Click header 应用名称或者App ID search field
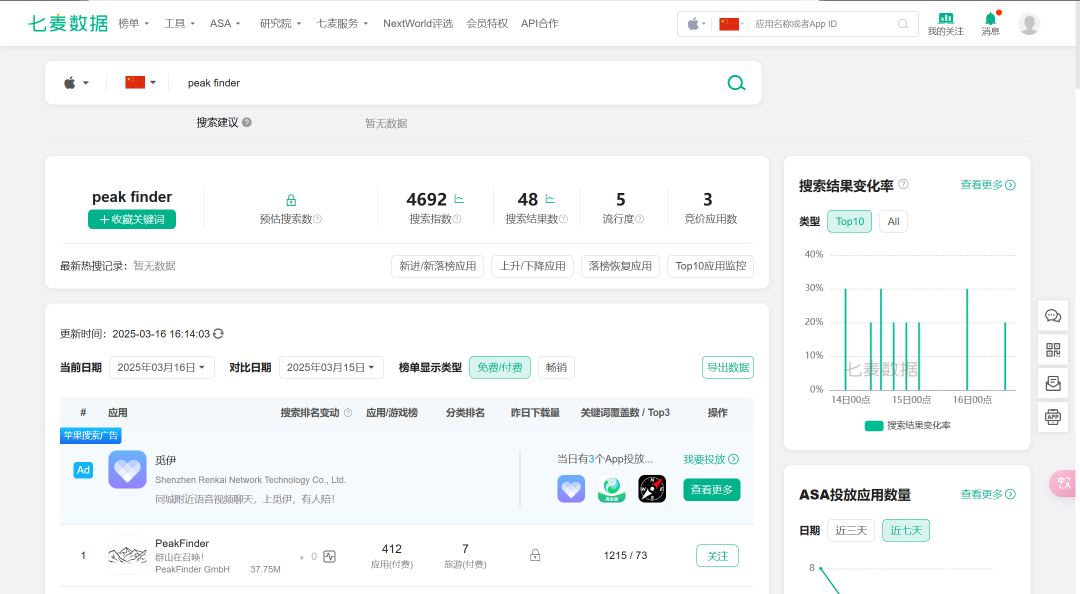The width and height of the screenshot is (1080, 594). coord(824,24)
